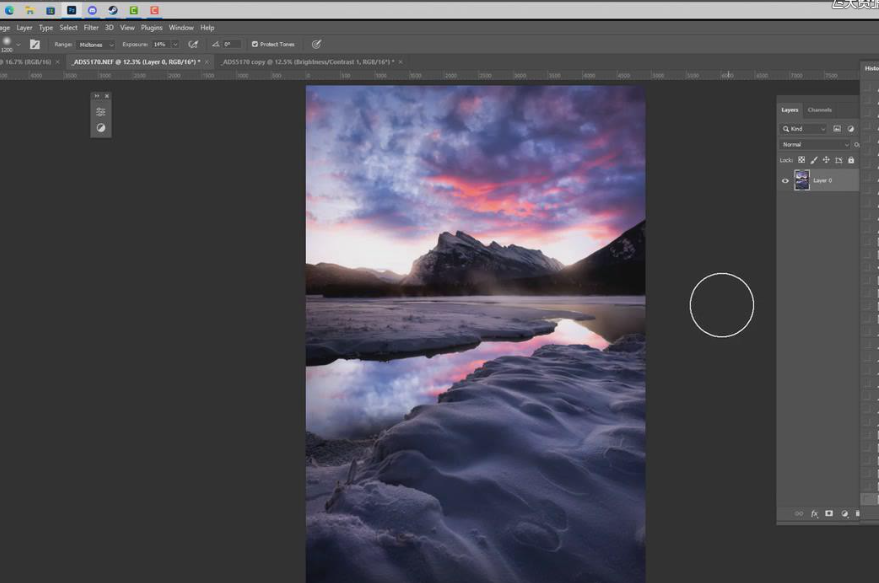
Task: Open the Help menu
Action: pyautogui.click(x=207, y=27)
